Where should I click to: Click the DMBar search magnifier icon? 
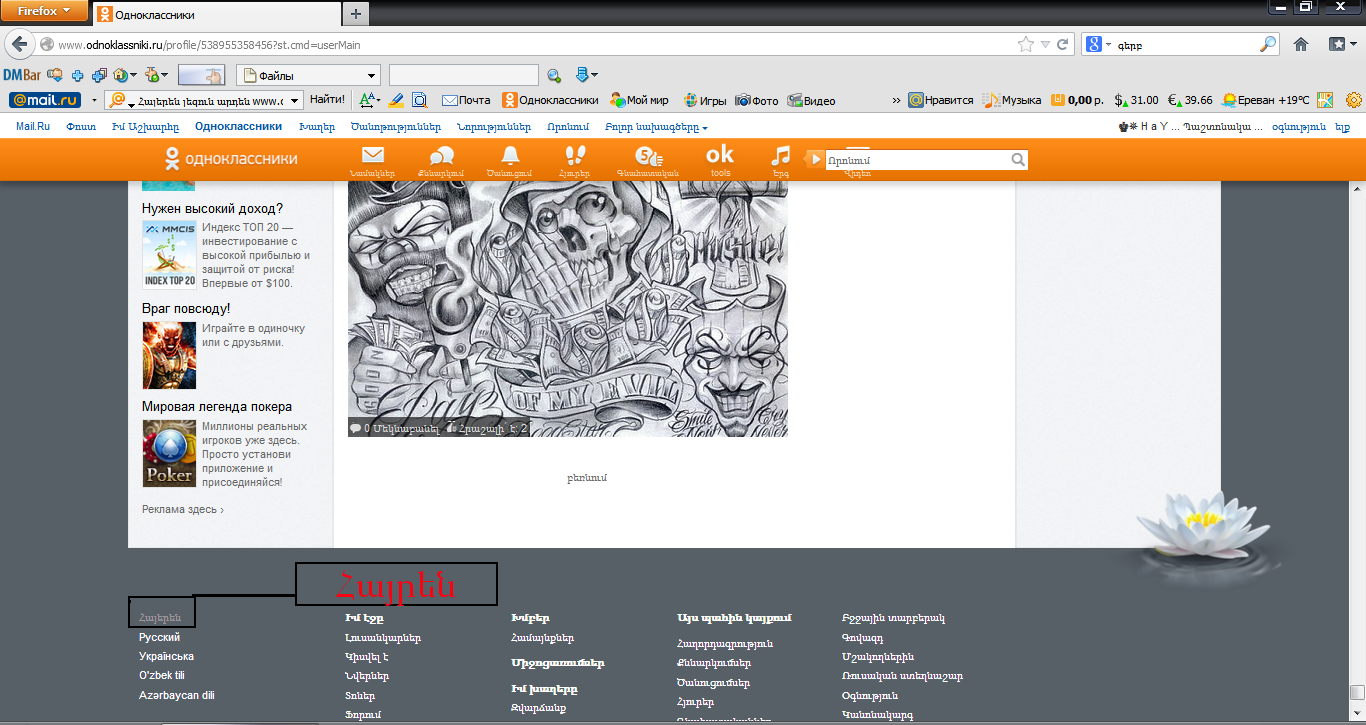click(554, 75)
